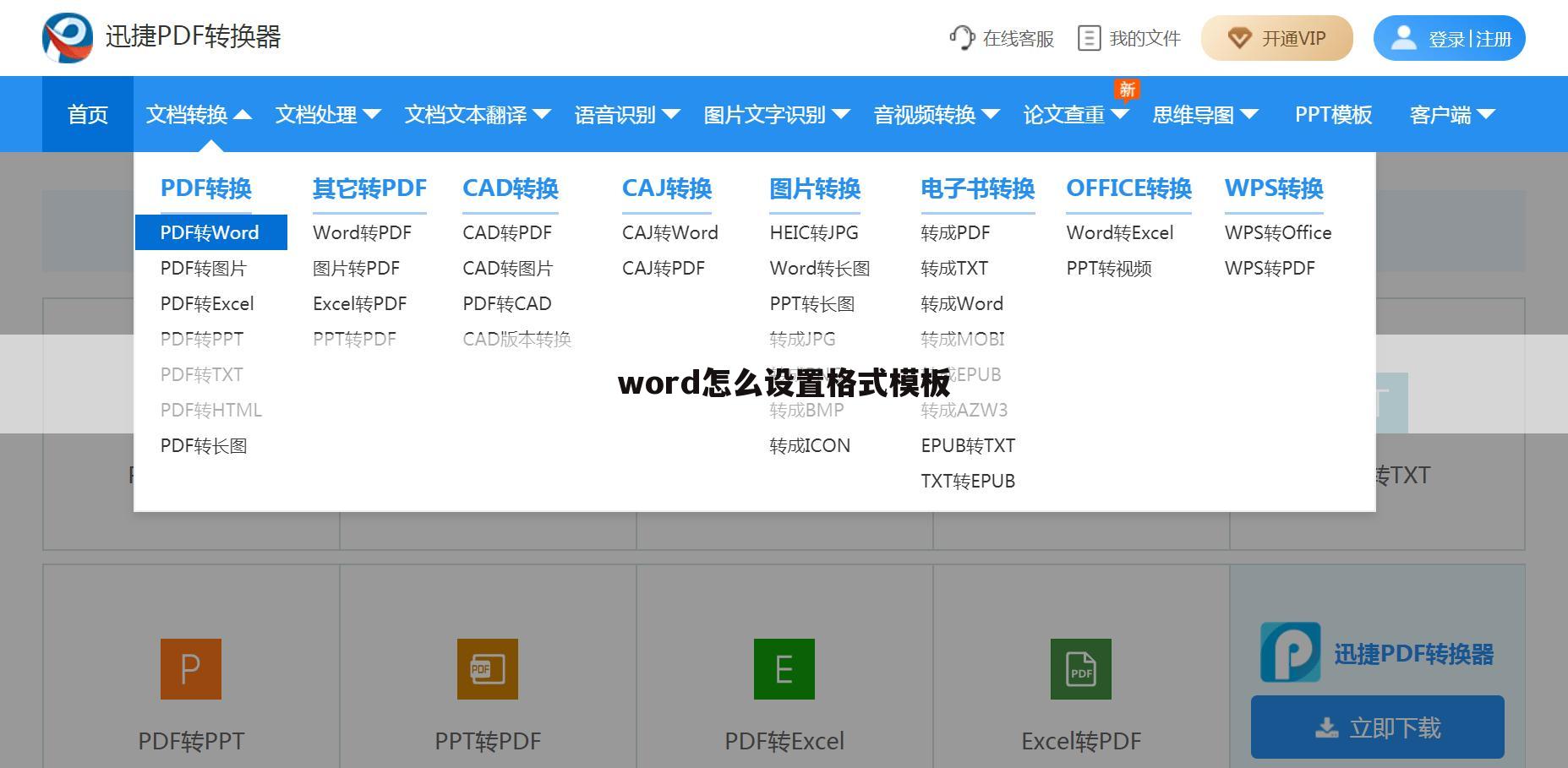Image resolution: width=1568 pixels, height=768 pixels.
Task: Choose CAJ转PDF option
Action: click(x=664, y=268)
